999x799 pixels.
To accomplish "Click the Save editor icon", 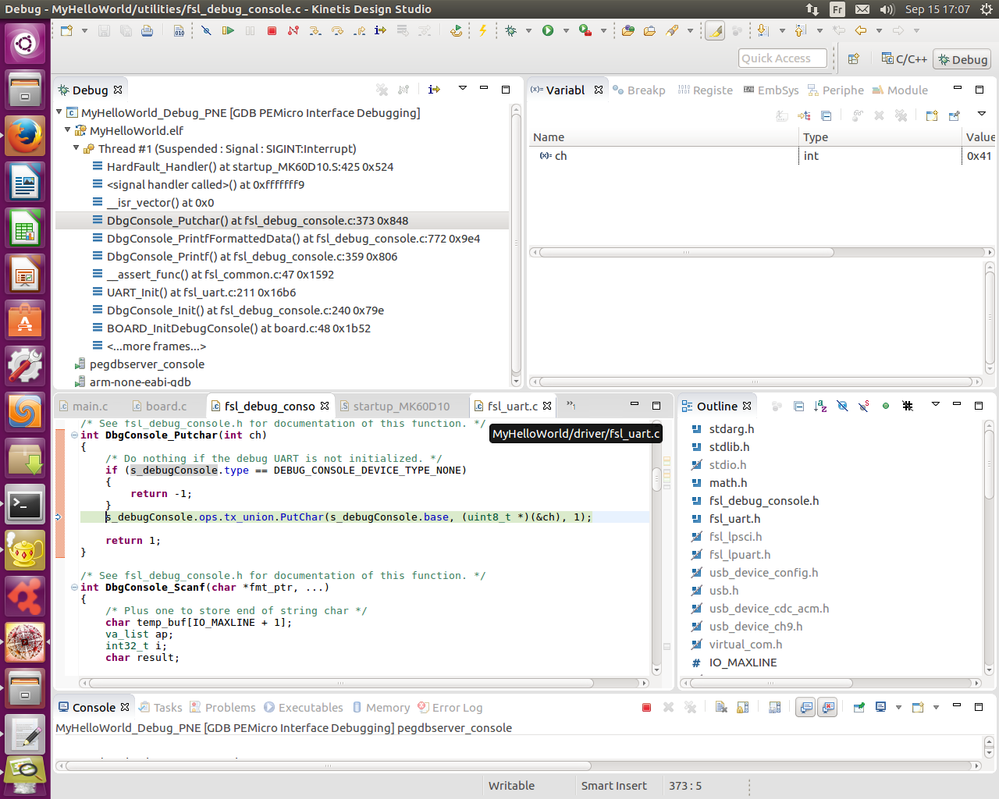I will (103, 30).
